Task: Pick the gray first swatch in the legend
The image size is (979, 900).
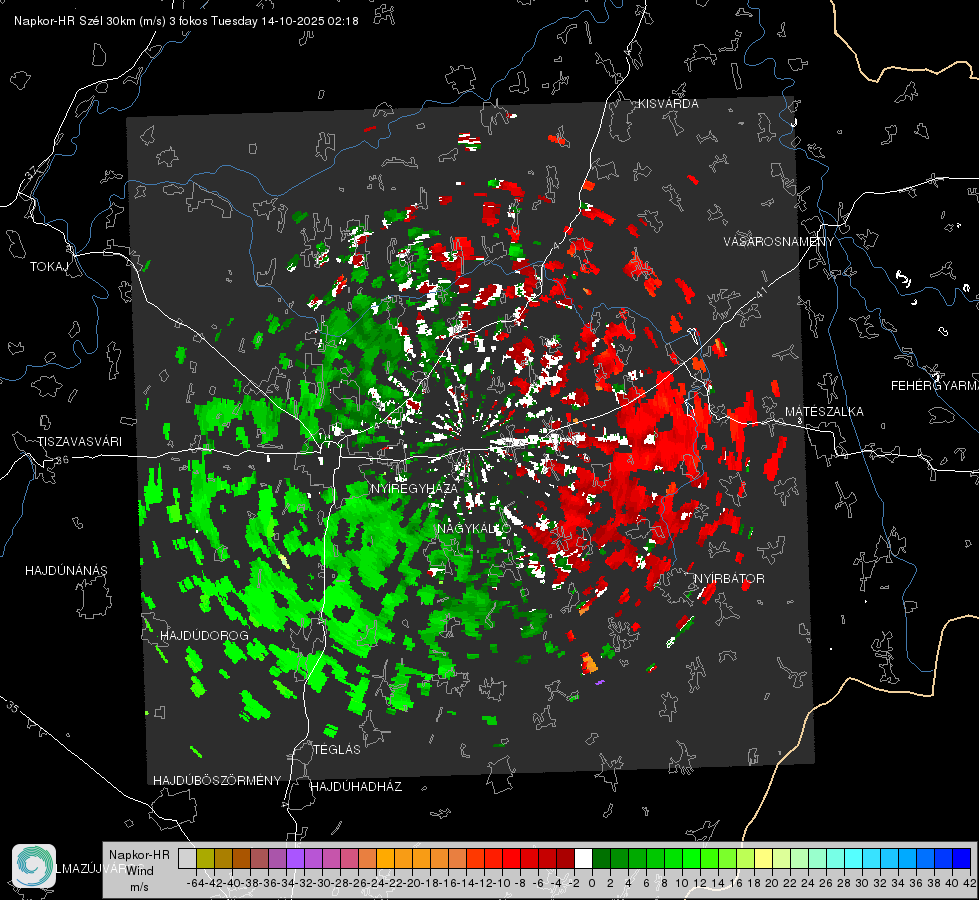Action: 187,858
